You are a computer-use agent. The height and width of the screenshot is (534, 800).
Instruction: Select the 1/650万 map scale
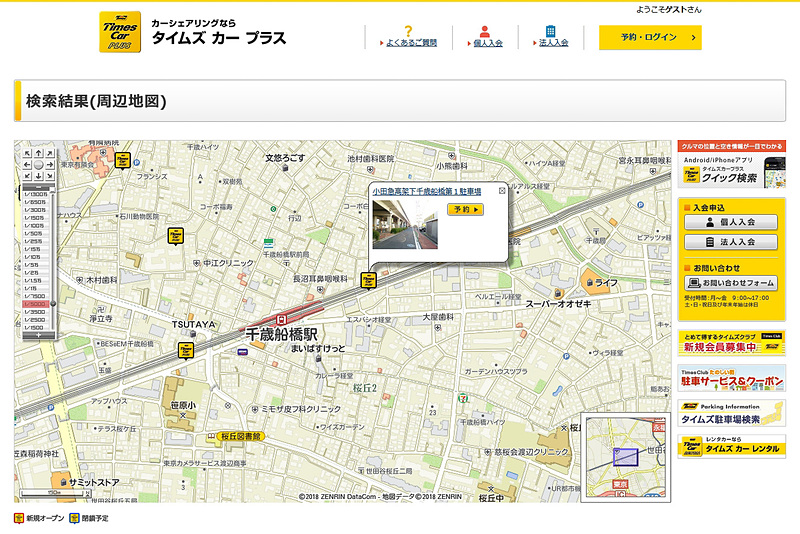coord(36,202)
